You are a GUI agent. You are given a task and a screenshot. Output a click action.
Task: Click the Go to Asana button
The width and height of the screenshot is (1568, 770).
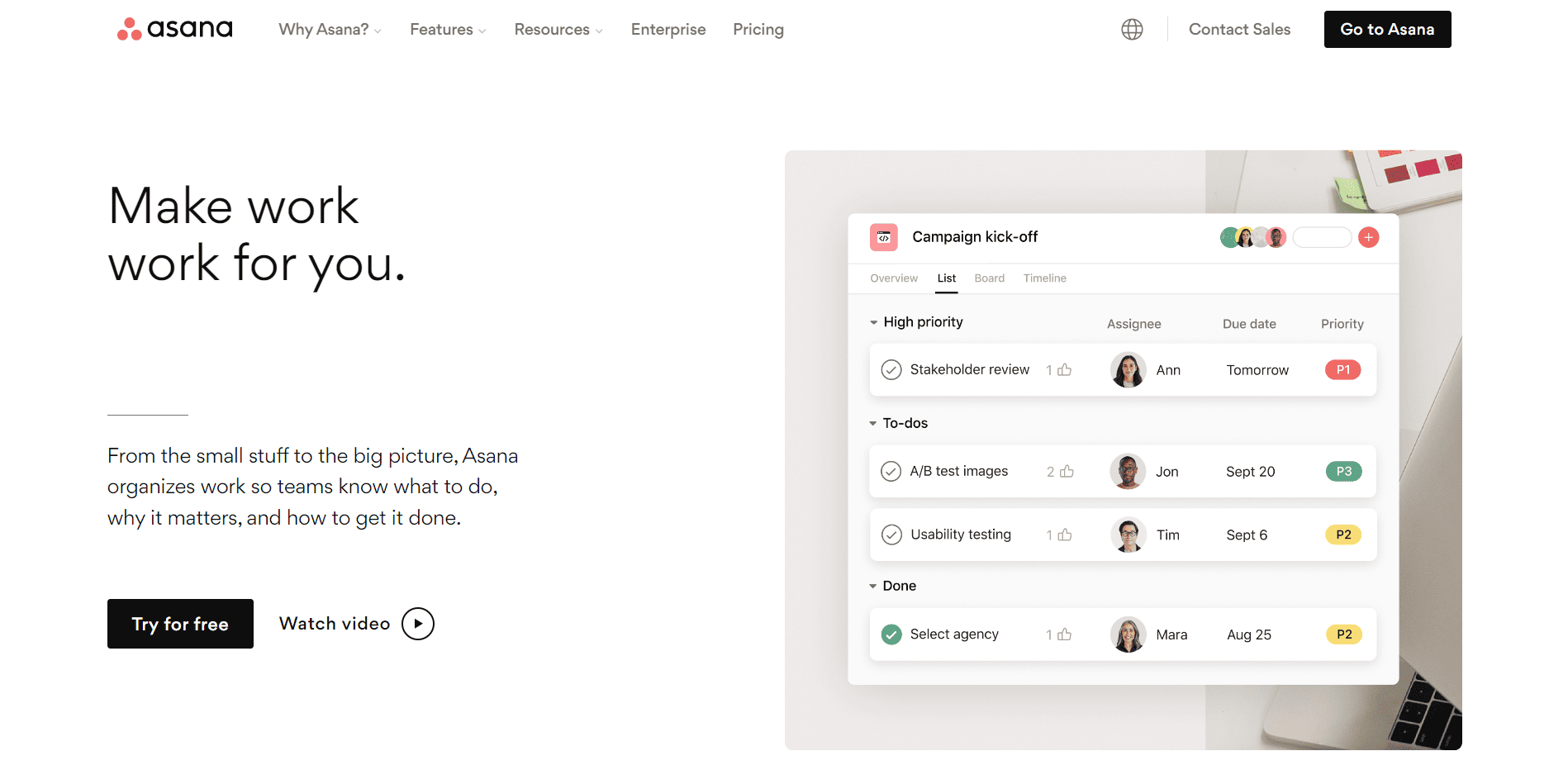(x=1387, y=29)
